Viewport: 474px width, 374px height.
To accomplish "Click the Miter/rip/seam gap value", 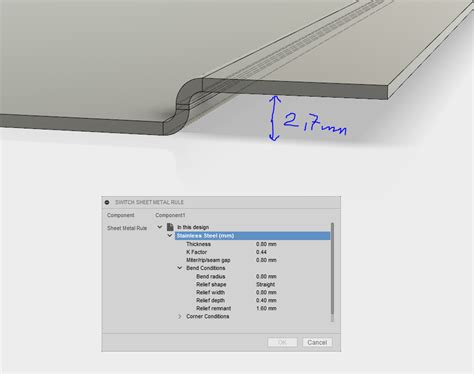I will [x=266, y=260].
